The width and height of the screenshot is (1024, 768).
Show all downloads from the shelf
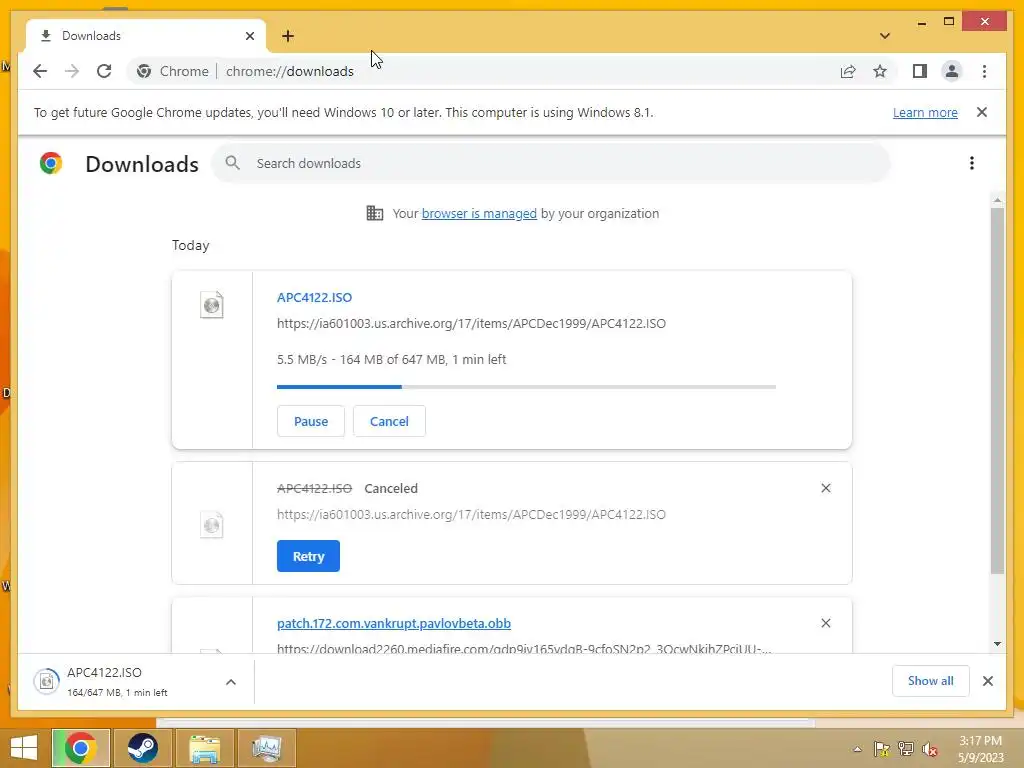pyautogui.click(x=930, y=681)
